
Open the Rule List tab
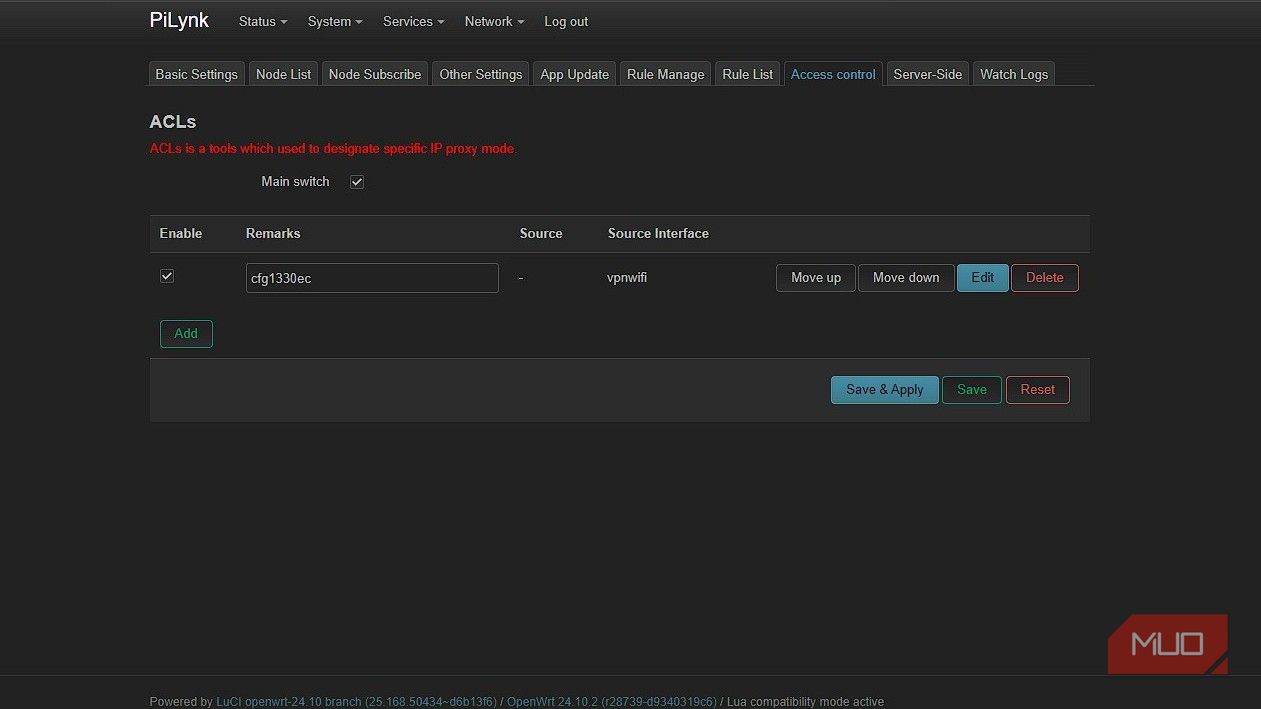748,74
